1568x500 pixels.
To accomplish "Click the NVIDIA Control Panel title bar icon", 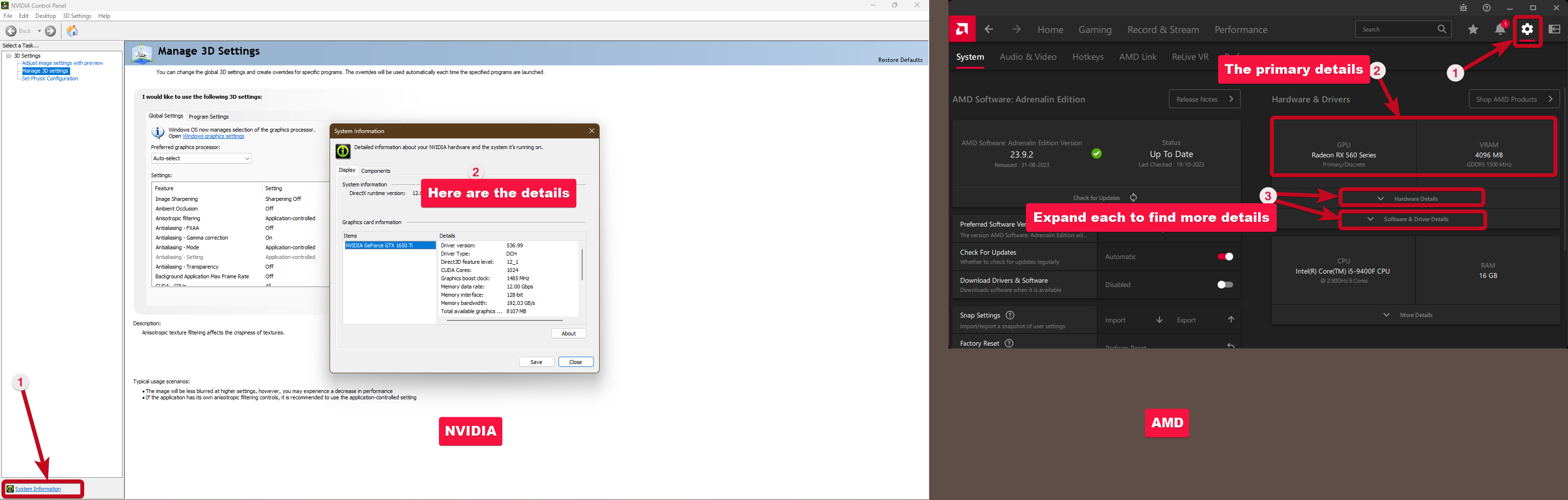I will pyautogui.click(x=5, y=5).
